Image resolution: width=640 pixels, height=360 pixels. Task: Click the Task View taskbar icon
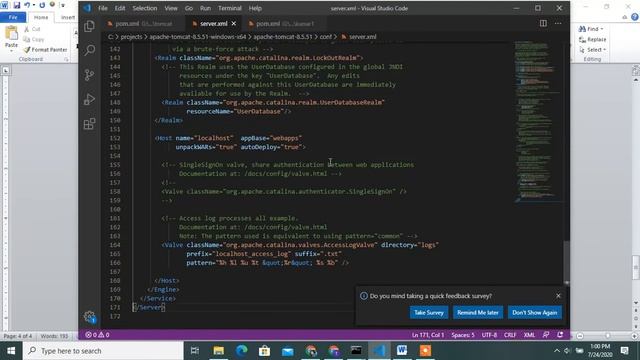[195, 351]
